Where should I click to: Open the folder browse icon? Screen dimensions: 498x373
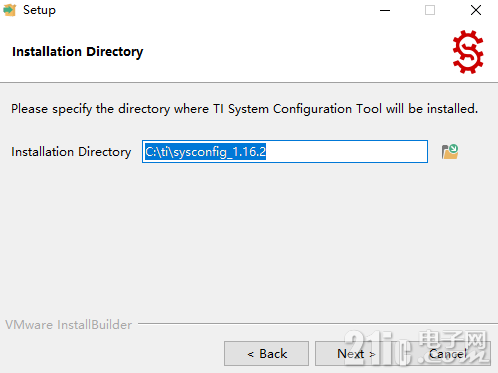pyautogui.click(x=450, y=152)
